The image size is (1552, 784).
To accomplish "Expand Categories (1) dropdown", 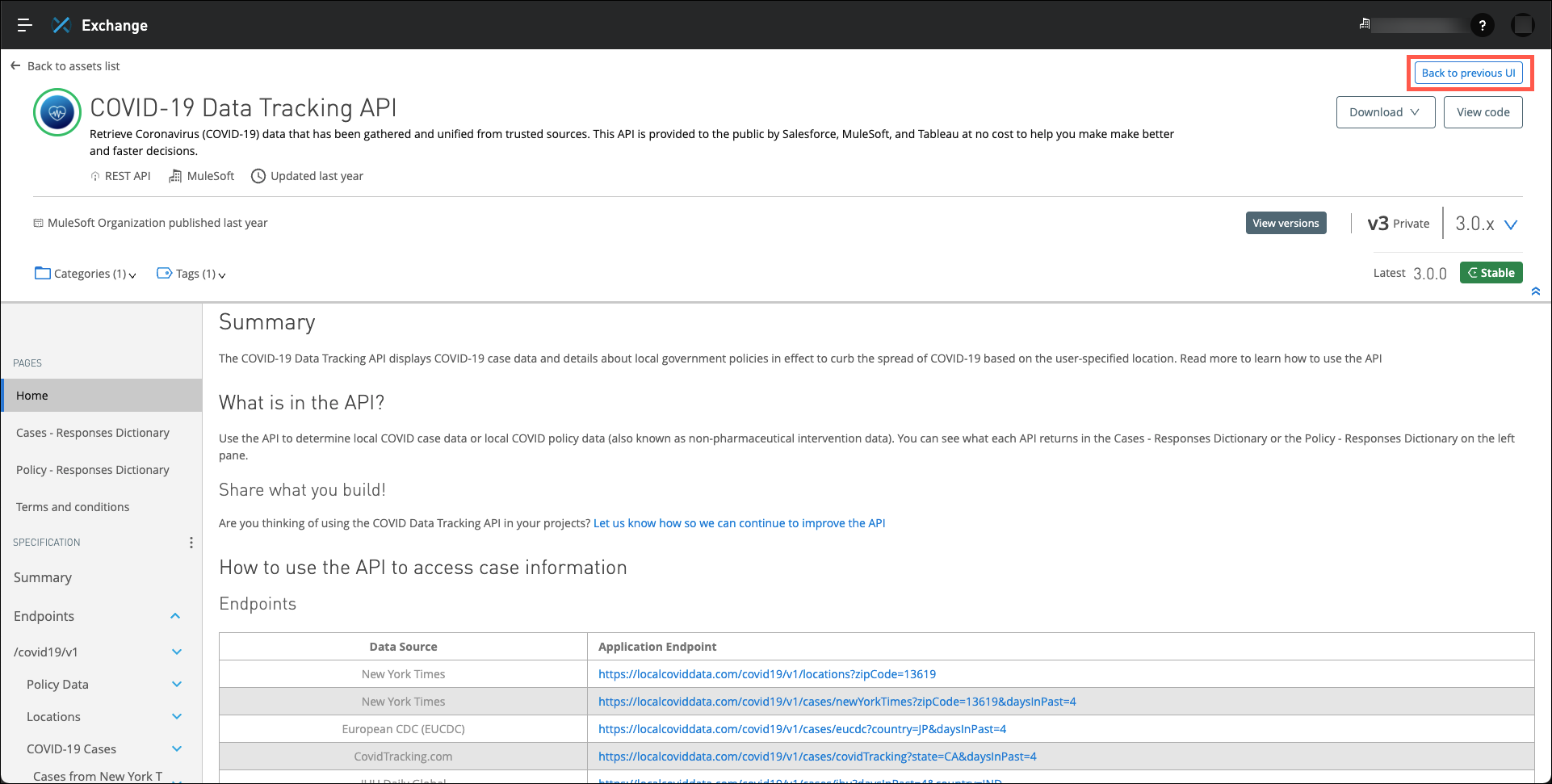I will [x=86, y=274].
